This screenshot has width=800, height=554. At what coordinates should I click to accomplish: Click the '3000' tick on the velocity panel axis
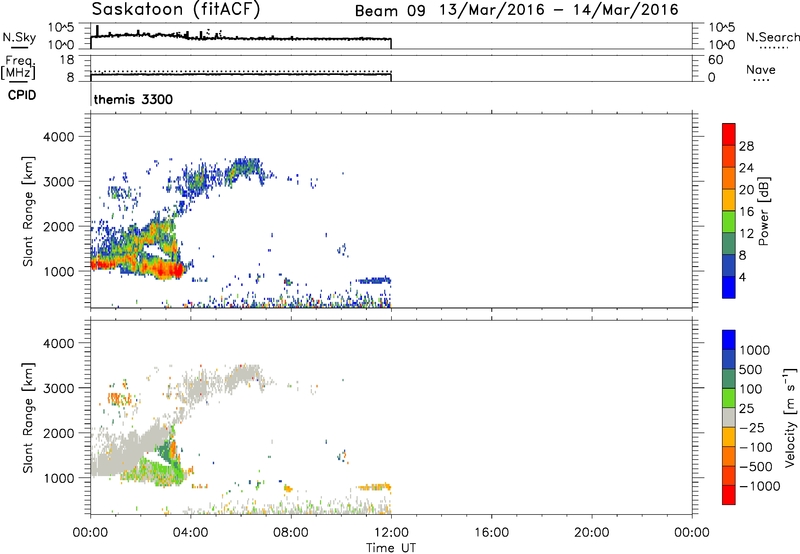click(59, 388)
